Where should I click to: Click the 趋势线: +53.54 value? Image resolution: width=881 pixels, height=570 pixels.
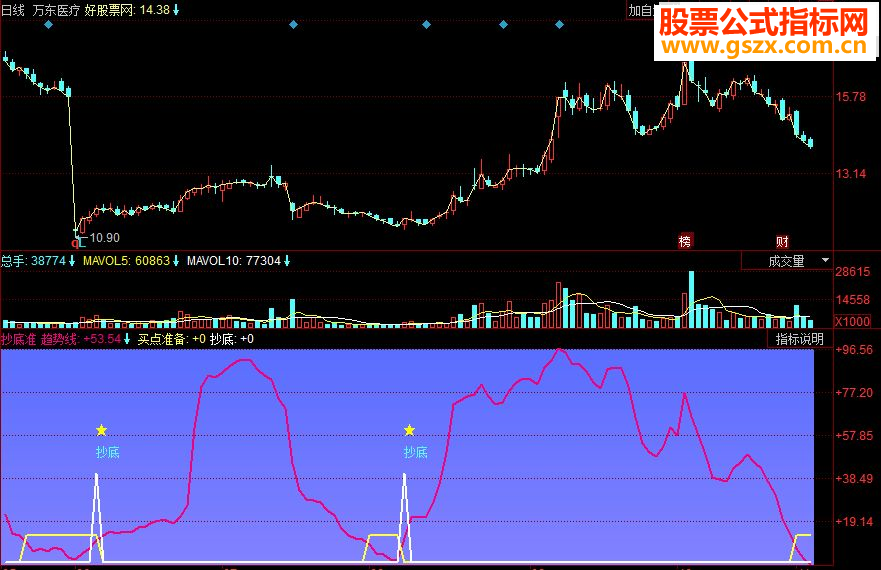pyautogui.click(x=85, y=339)
